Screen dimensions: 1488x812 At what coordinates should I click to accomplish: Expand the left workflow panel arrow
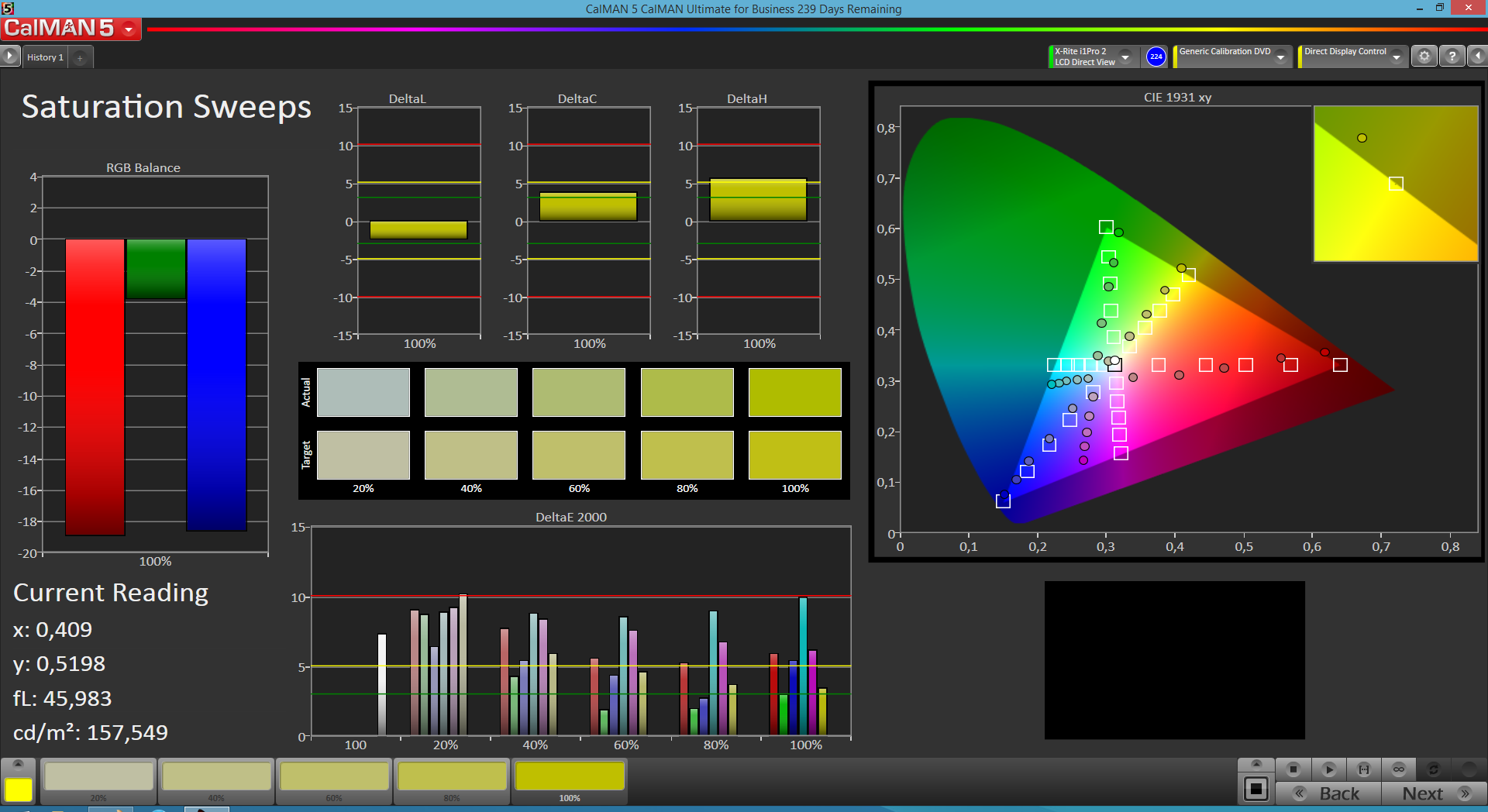pyautogui.click(x=9, y=56)
